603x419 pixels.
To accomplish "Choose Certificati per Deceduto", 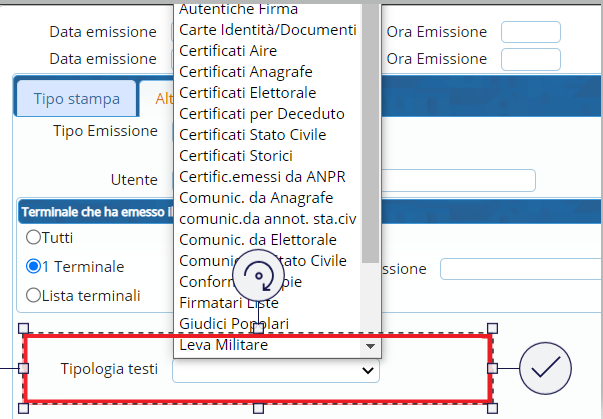I will (262, 114).
